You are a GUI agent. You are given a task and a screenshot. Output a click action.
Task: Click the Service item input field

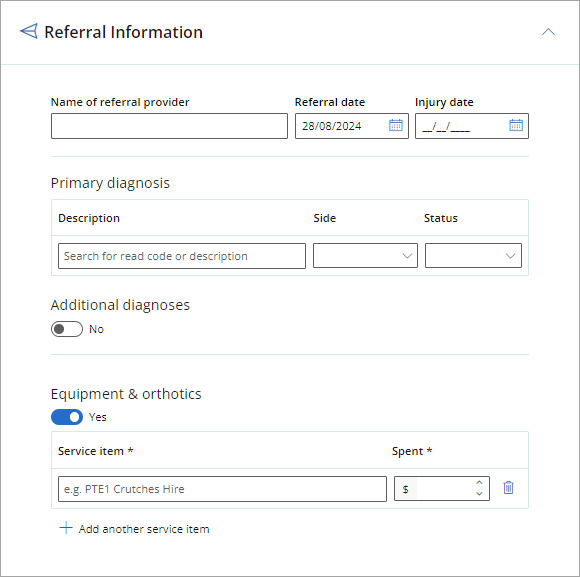(222, 489)
